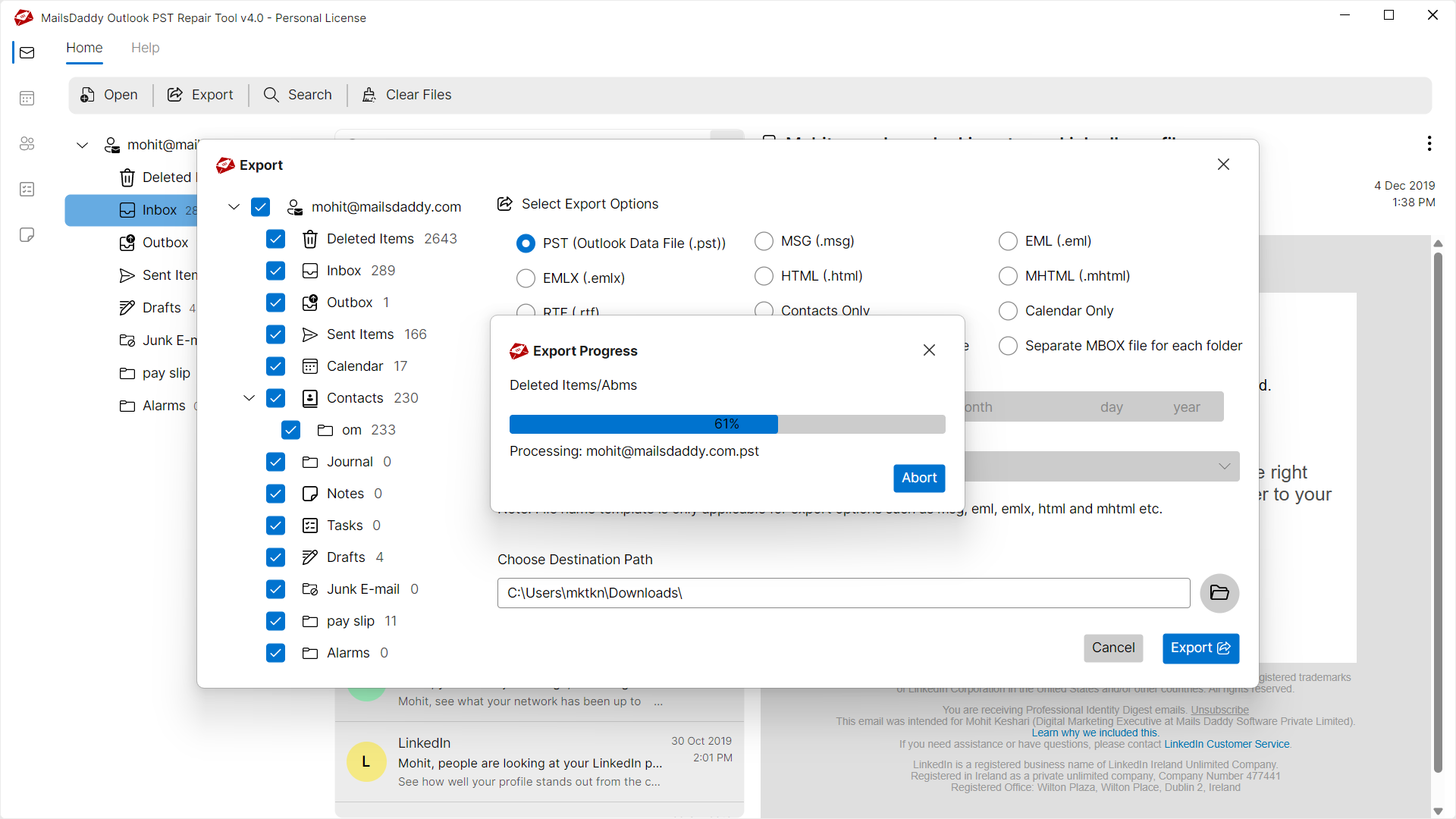The image size is (1456, 819).
Task: Open the file name template dropdown
Action: click(1224, 466)
